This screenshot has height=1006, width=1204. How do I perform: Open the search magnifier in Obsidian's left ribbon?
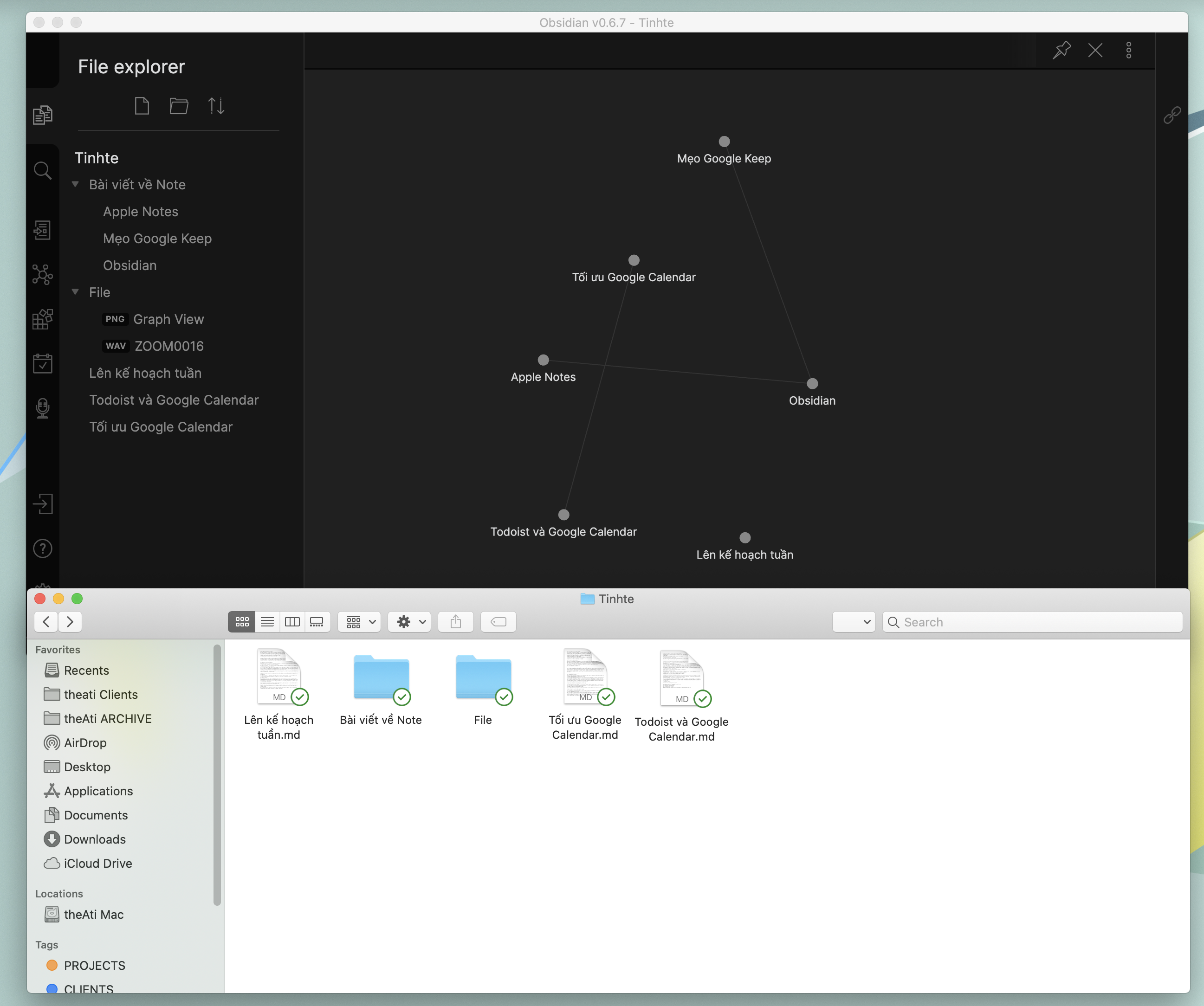[42, 170]
